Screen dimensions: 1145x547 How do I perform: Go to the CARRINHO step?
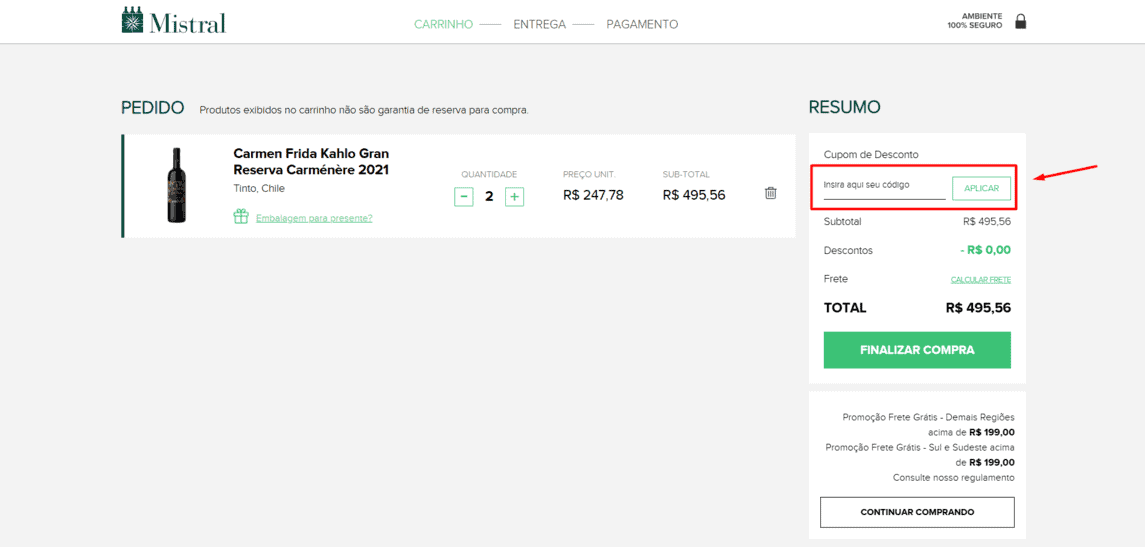[x=444, y=24]
